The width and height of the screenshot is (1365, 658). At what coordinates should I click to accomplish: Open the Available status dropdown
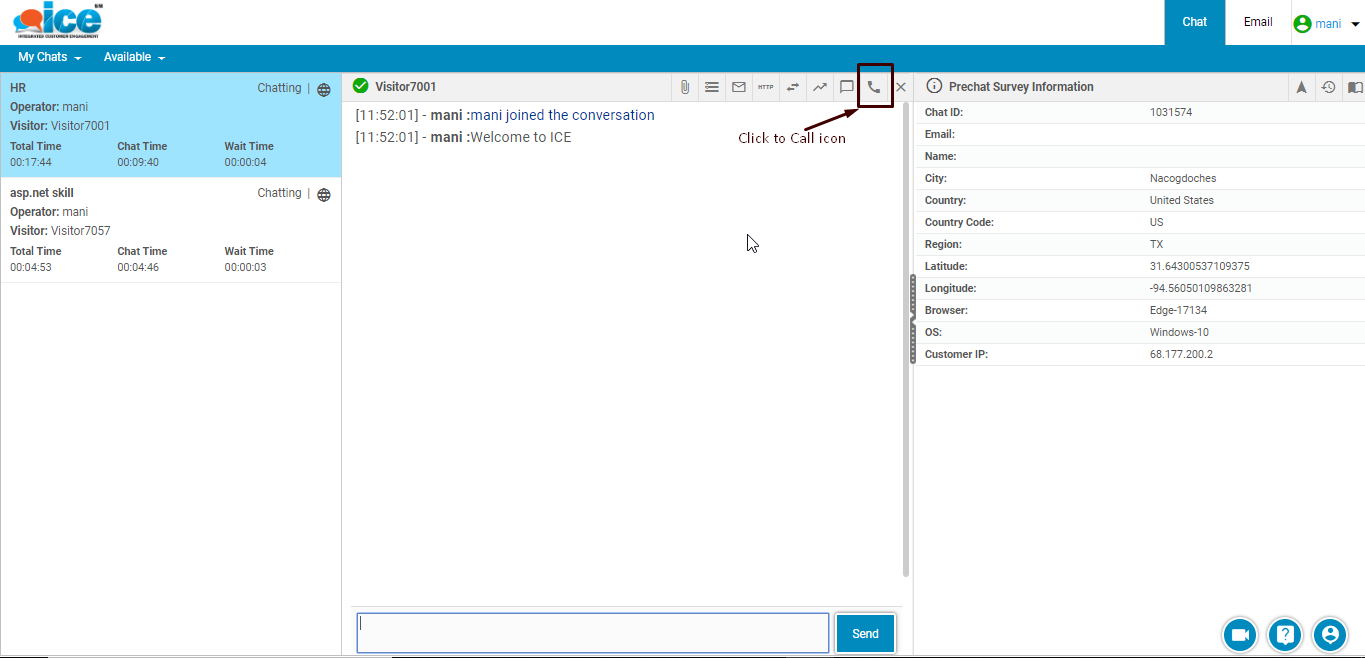tap(134, 57)
